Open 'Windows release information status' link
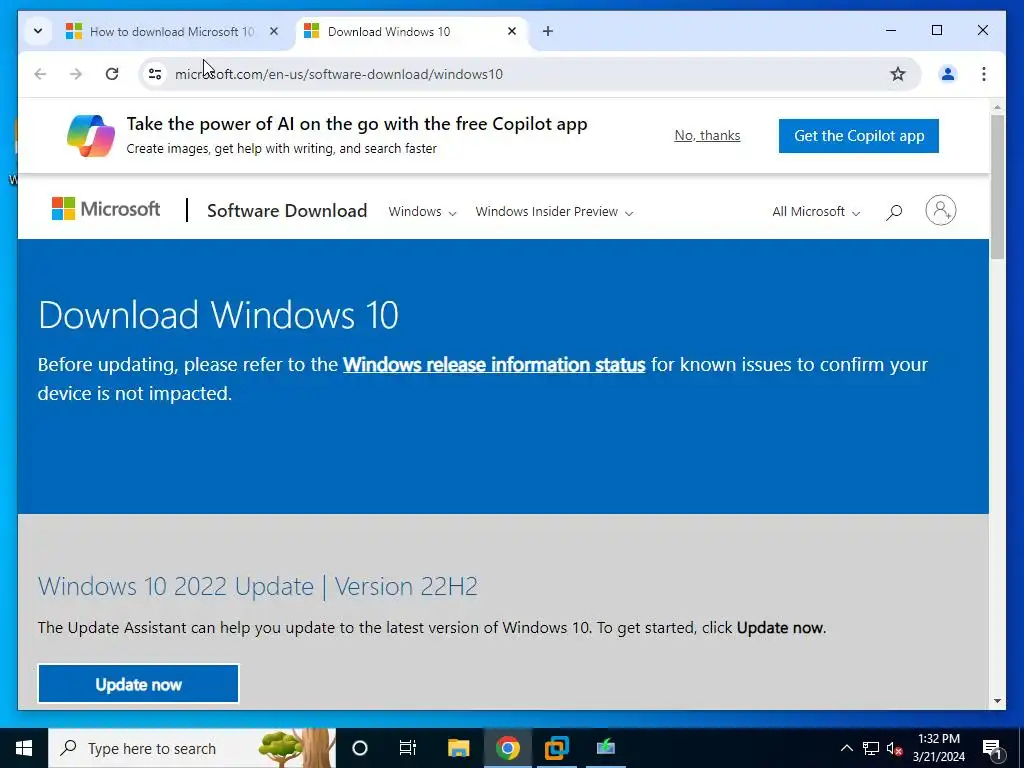Viewport: 1024px width, 768px height. (494, 364)
